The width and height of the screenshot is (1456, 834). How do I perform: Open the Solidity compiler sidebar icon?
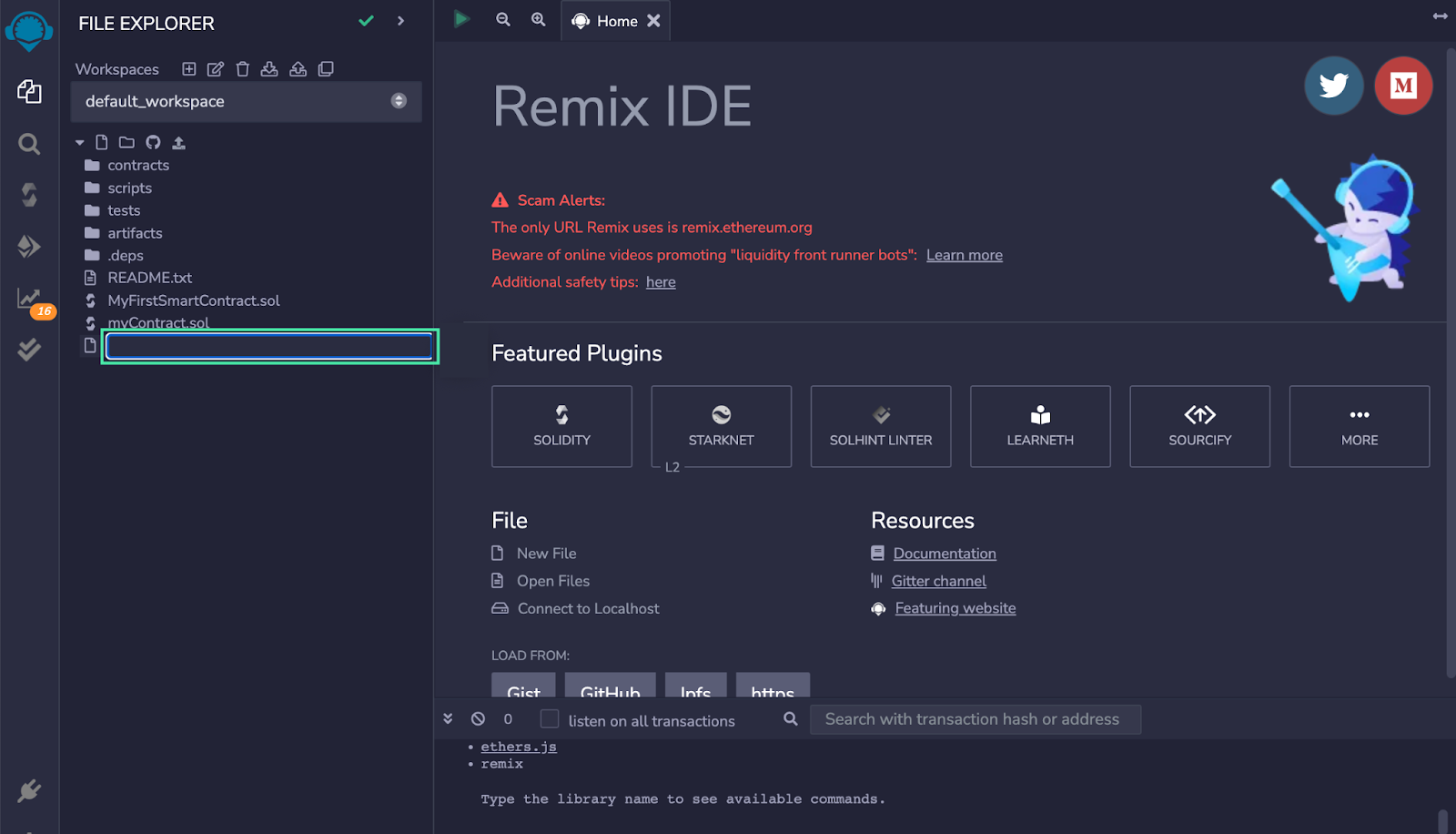click(29, 194)
